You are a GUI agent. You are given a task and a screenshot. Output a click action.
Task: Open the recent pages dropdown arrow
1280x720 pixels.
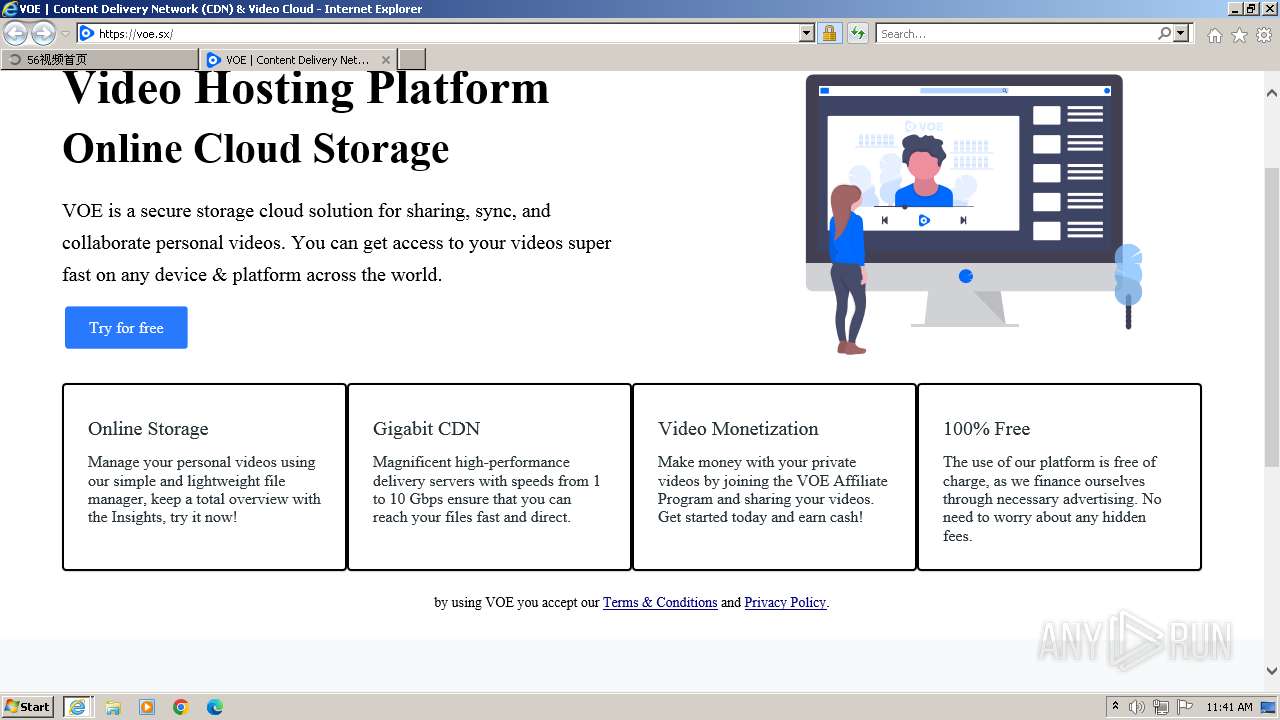click(x=65, y=34)
